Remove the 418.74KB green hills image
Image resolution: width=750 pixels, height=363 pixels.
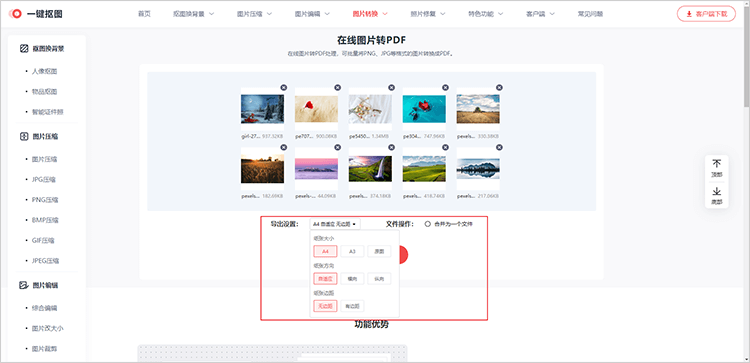pos(445,147)
